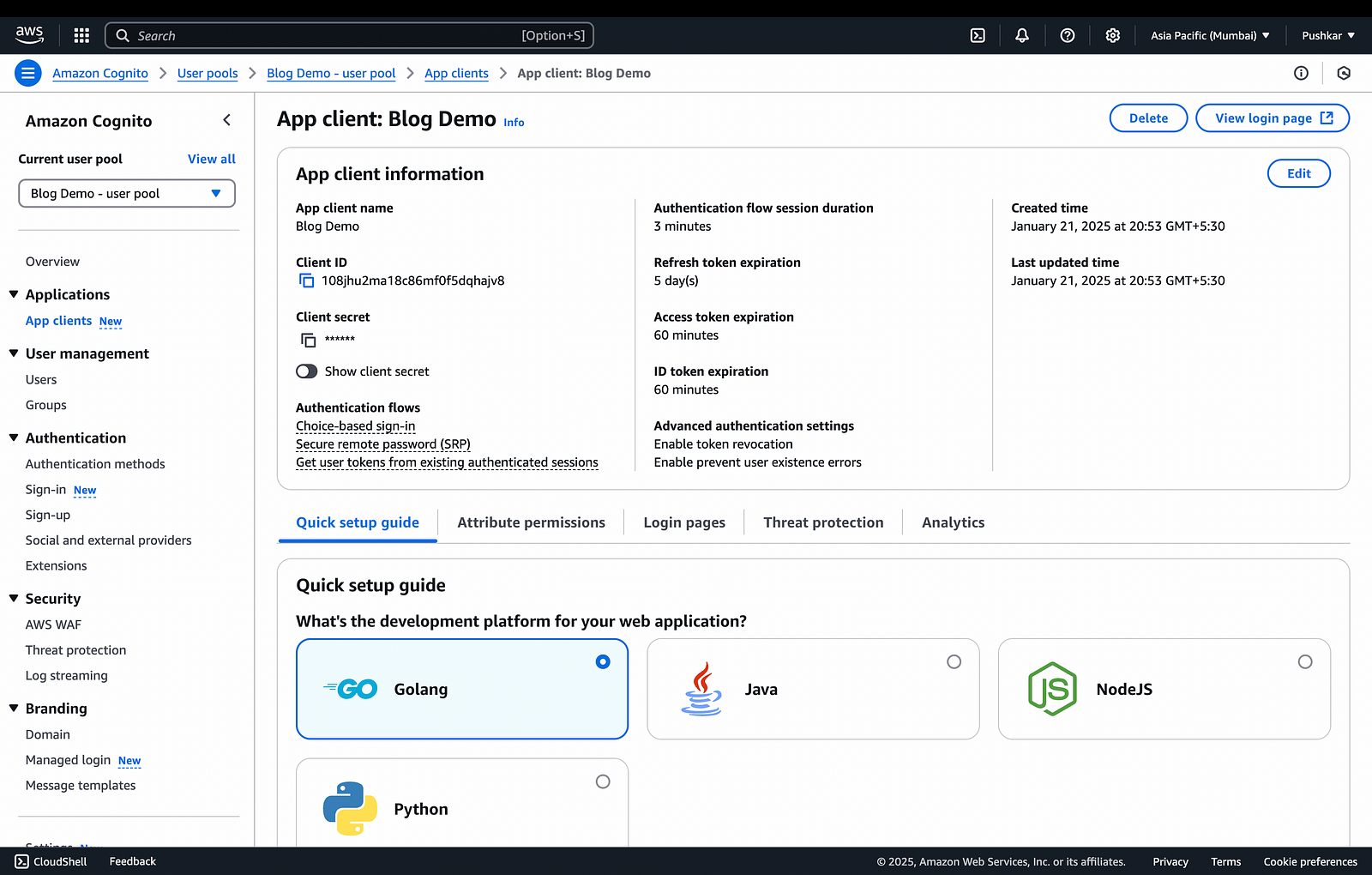Image resolution: width=1372 pixels, height=875 pixels.
Task: Collapse the Amazon Cognito side panel
Action: click(x=227, y=120)
